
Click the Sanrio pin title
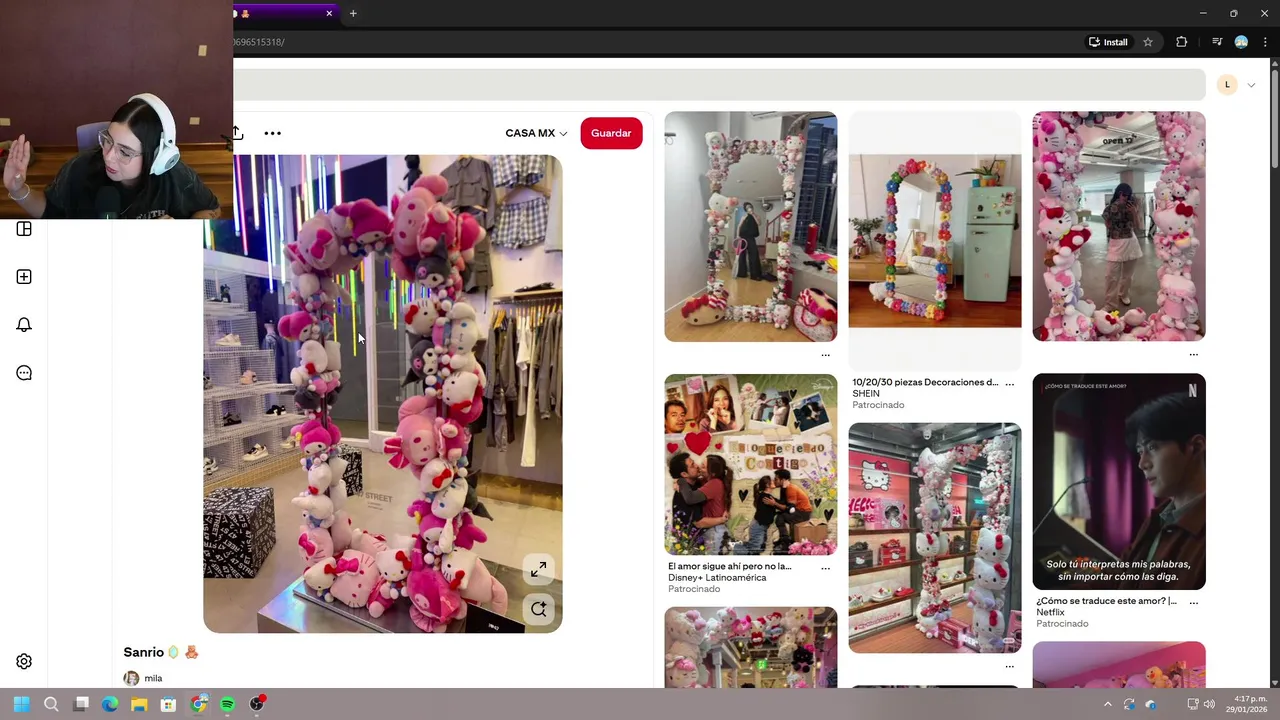pyautogui.click(x=161, y=652)
